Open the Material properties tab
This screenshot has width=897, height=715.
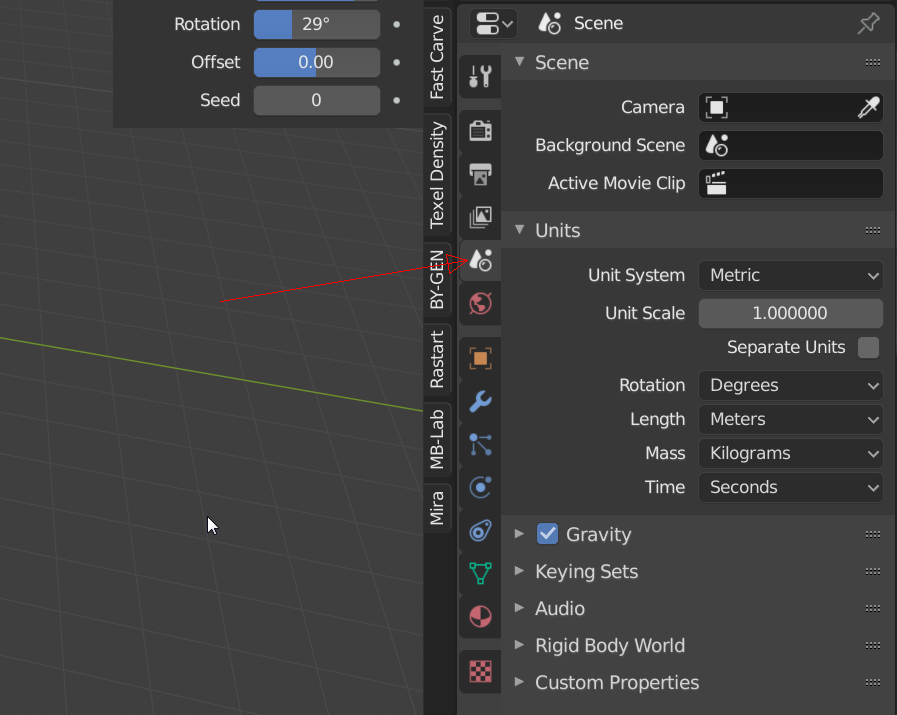480,617
